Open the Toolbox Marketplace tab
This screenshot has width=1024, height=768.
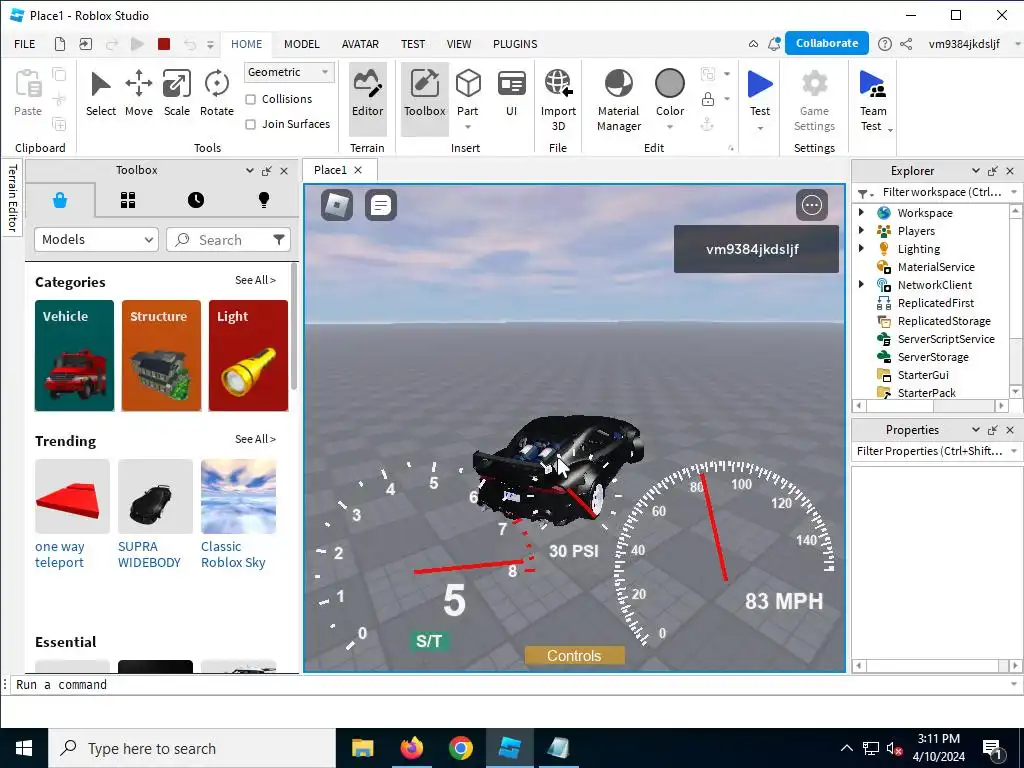click(60, 200)
